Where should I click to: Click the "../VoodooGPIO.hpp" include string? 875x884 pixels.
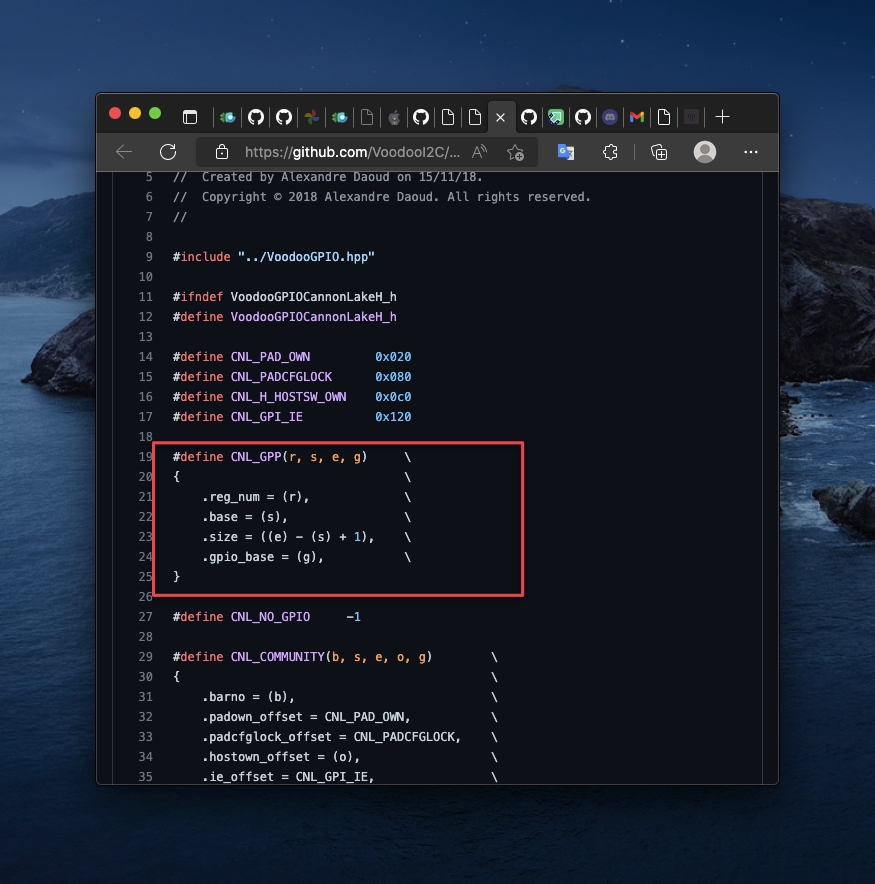click(x=306, y=257)
